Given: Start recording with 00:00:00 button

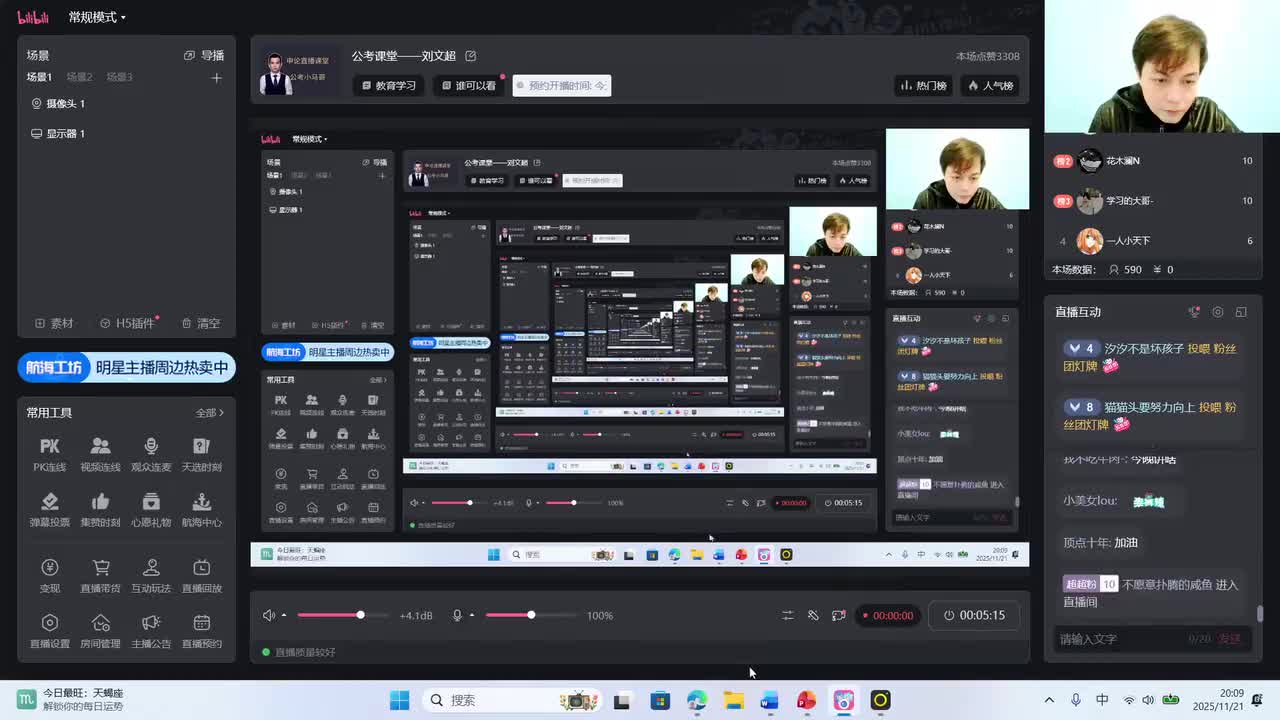Looking at the screenshot, I should pos(887,615).
